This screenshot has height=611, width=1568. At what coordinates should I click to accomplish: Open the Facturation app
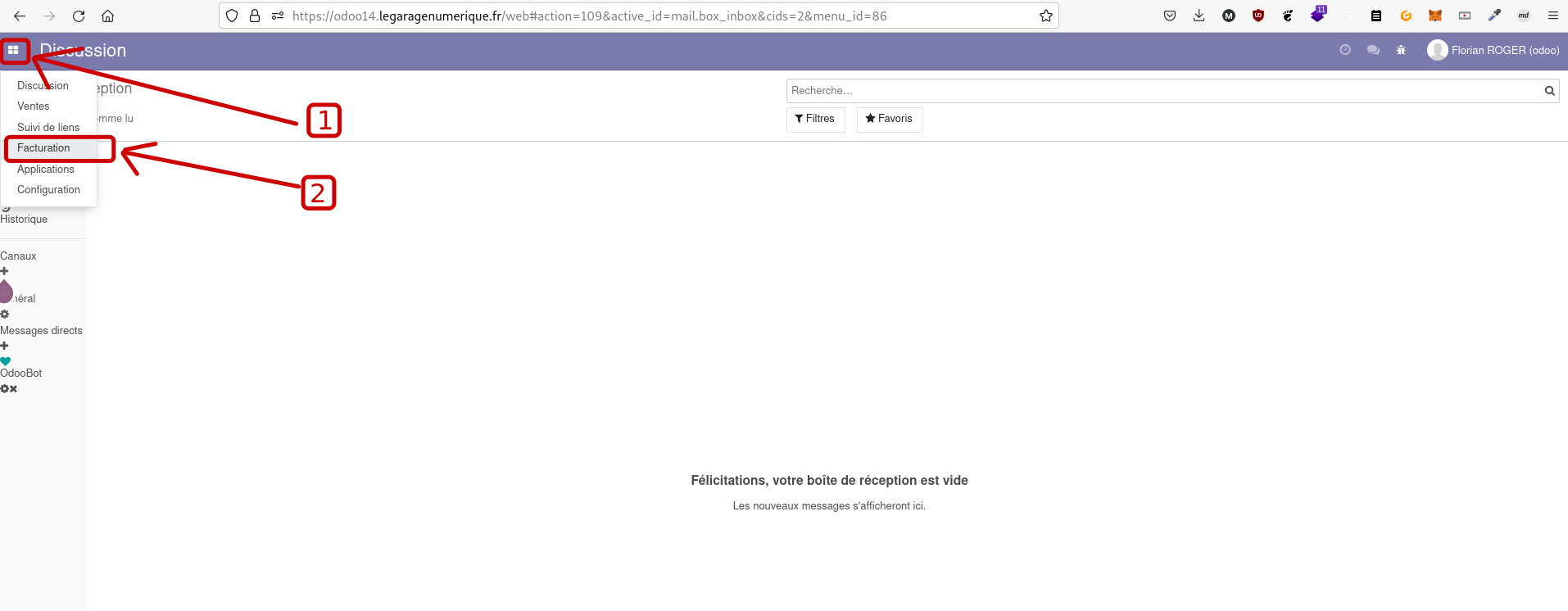43,148
